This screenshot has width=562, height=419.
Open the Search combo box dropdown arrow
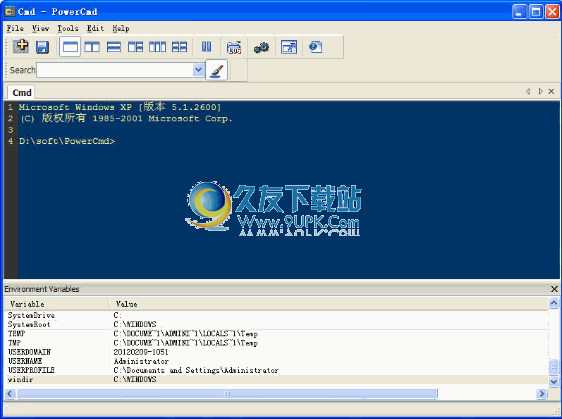tap(198, 70)
